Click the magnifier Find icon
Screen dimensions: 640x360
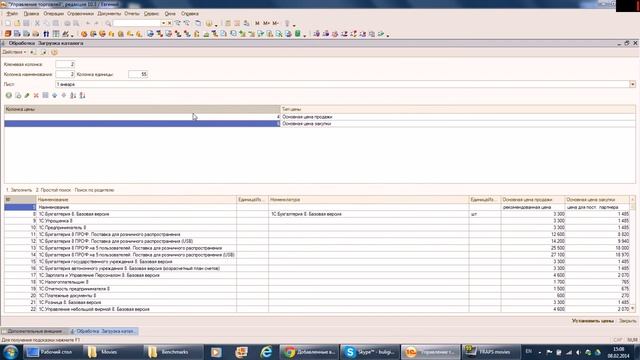(108, 23)
